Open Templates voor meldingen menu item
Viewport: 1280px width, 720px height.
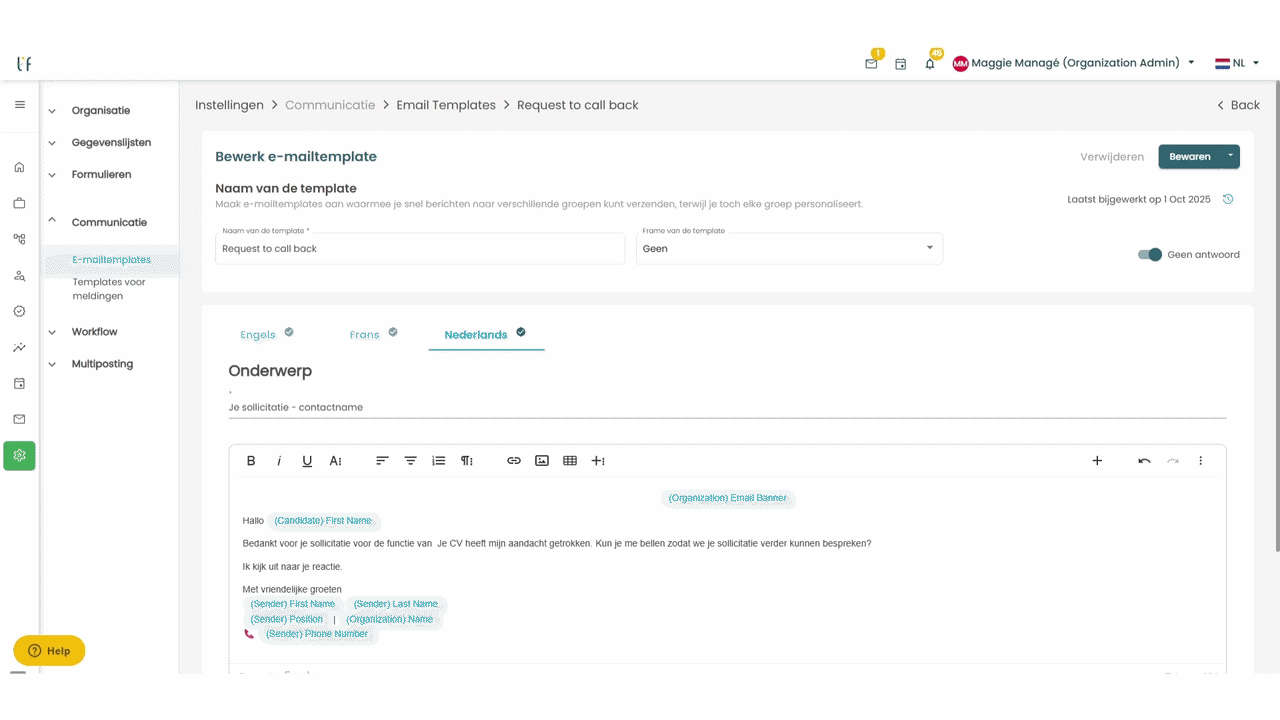pyautogui.click(x=109, y=289)
